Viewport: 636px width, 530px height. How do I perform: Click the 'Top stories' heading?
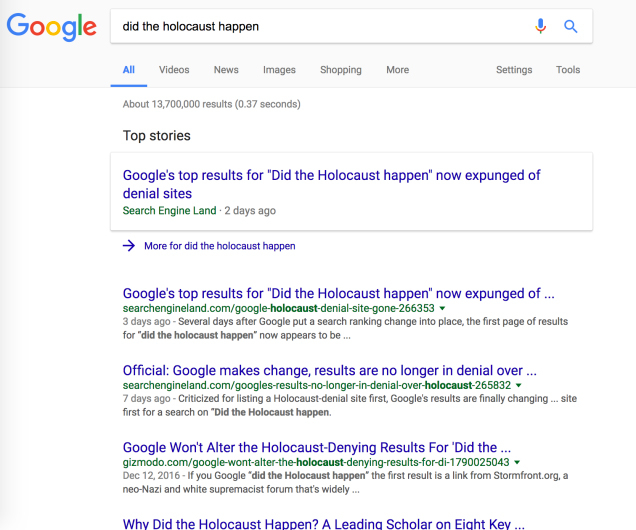coord(157,135)
